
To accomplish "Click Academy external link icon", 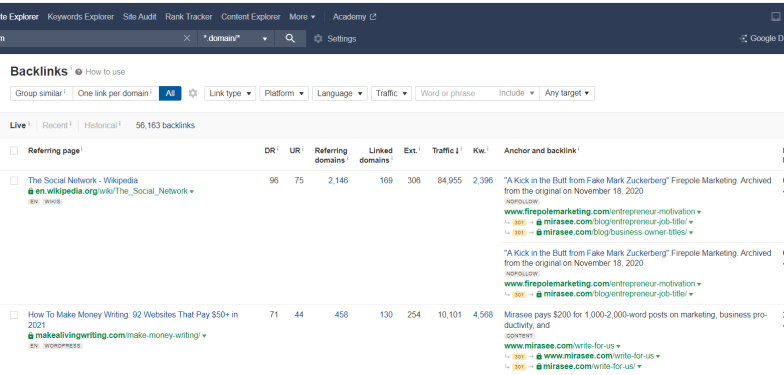I will point(372,17).
